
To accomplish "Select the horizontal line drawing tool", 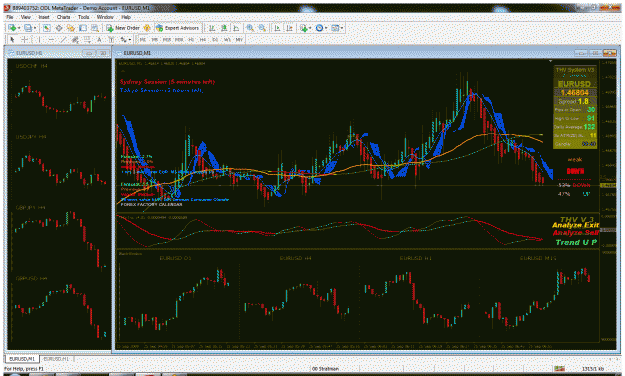I will [51, 39].
